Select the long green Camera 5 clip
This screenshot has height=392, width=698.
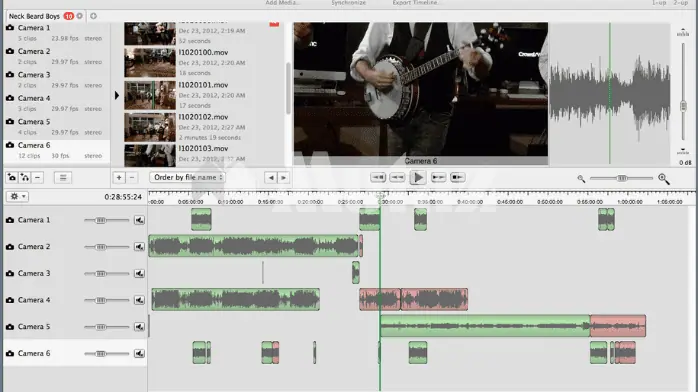coord(485,326)
